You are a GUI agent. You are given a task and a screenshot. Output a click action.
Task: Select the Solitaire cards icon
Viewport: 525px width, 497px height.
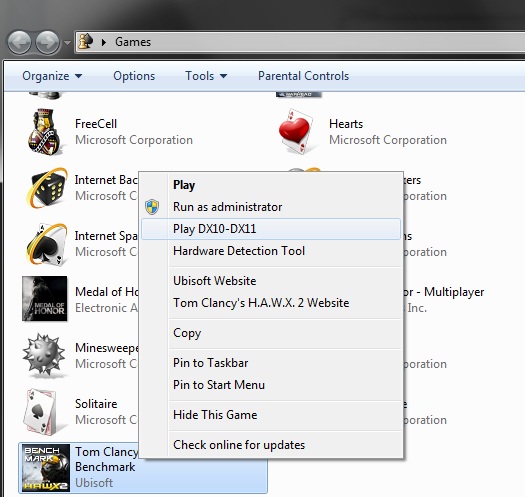coord(41,411)
